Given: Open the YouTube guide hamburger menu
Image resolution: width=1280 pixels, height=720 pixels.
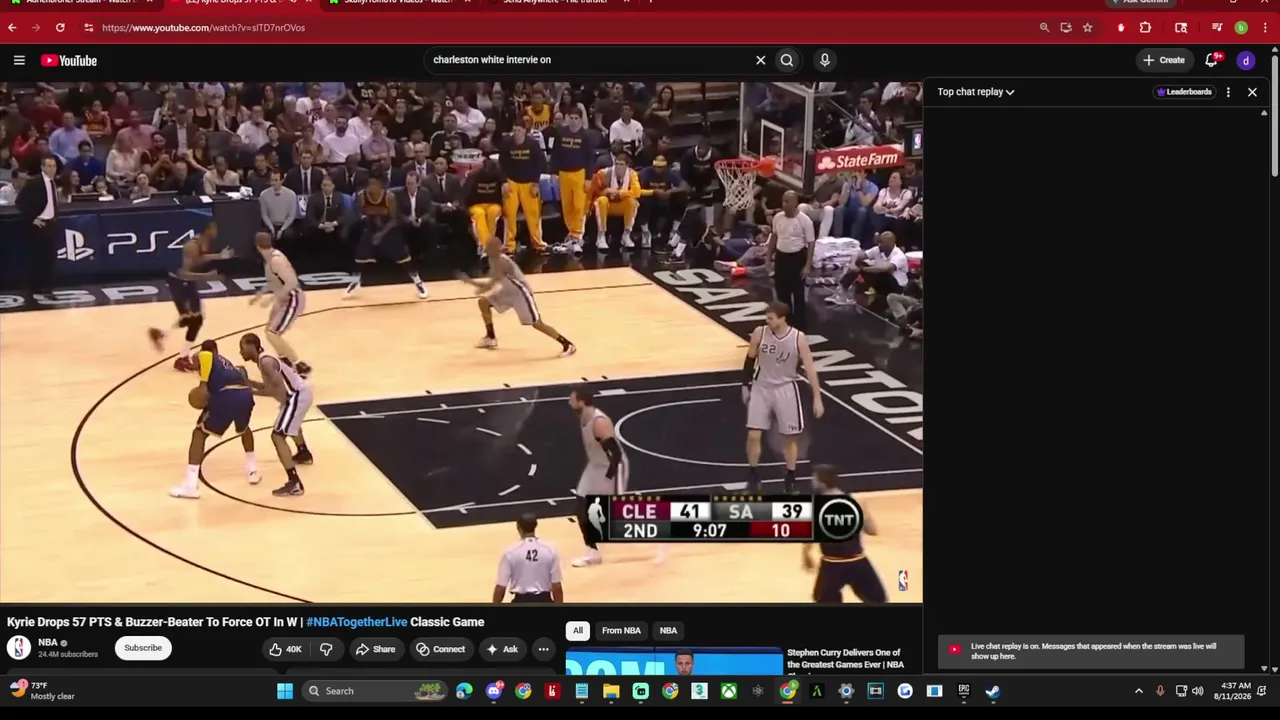Looking at the screenshot, I should [19, 60].
